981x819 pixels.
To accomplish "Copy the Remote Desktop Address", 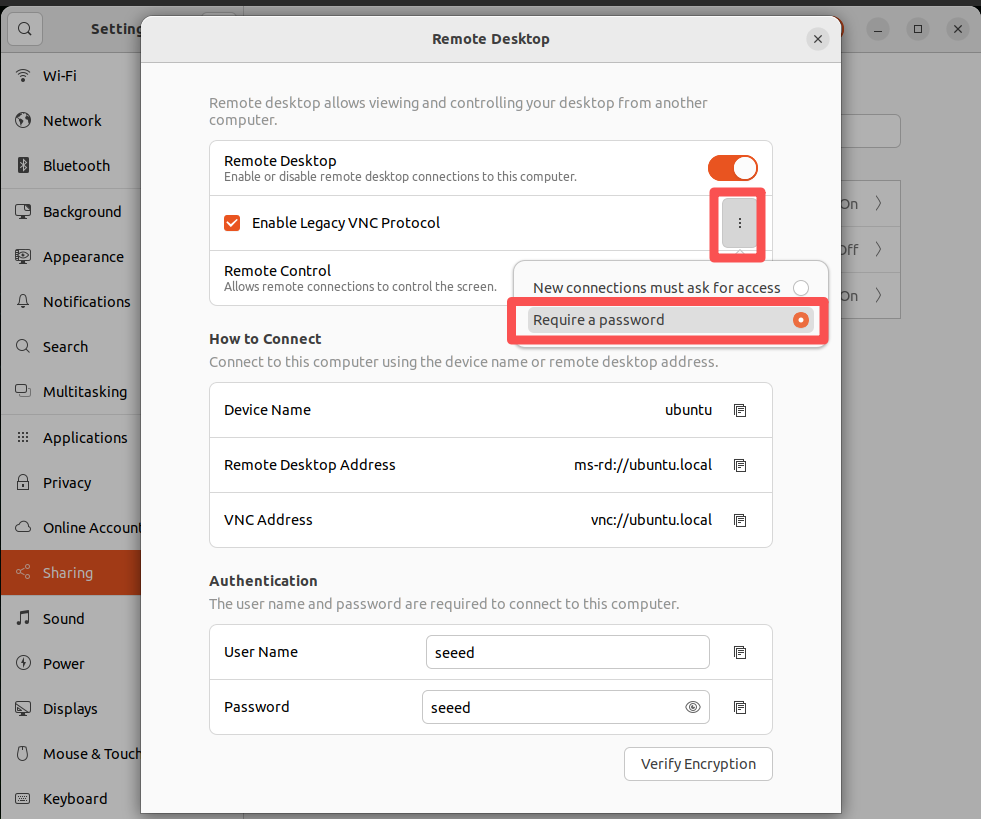I will [x=740, y=465].
